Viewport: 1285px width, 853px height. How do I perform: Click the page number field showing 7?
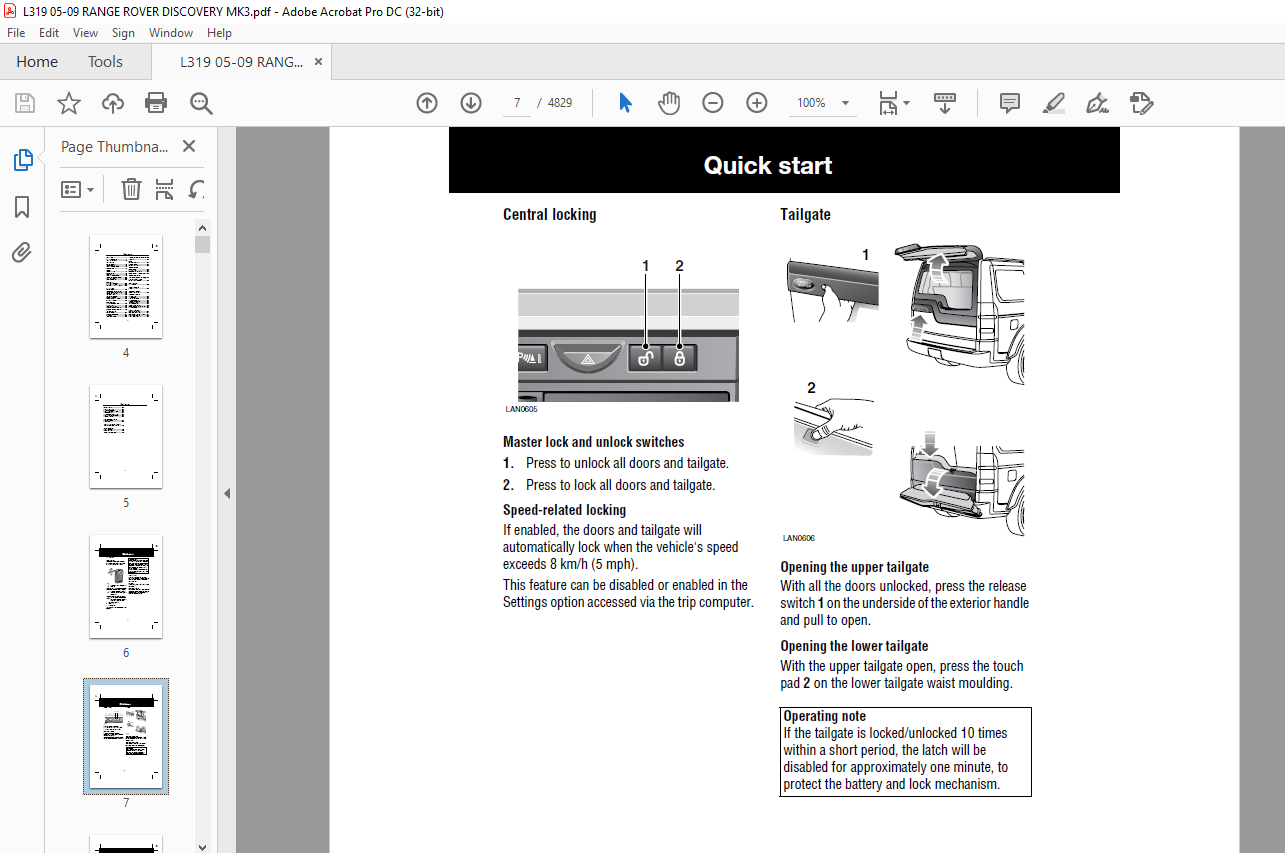[516, 103]
